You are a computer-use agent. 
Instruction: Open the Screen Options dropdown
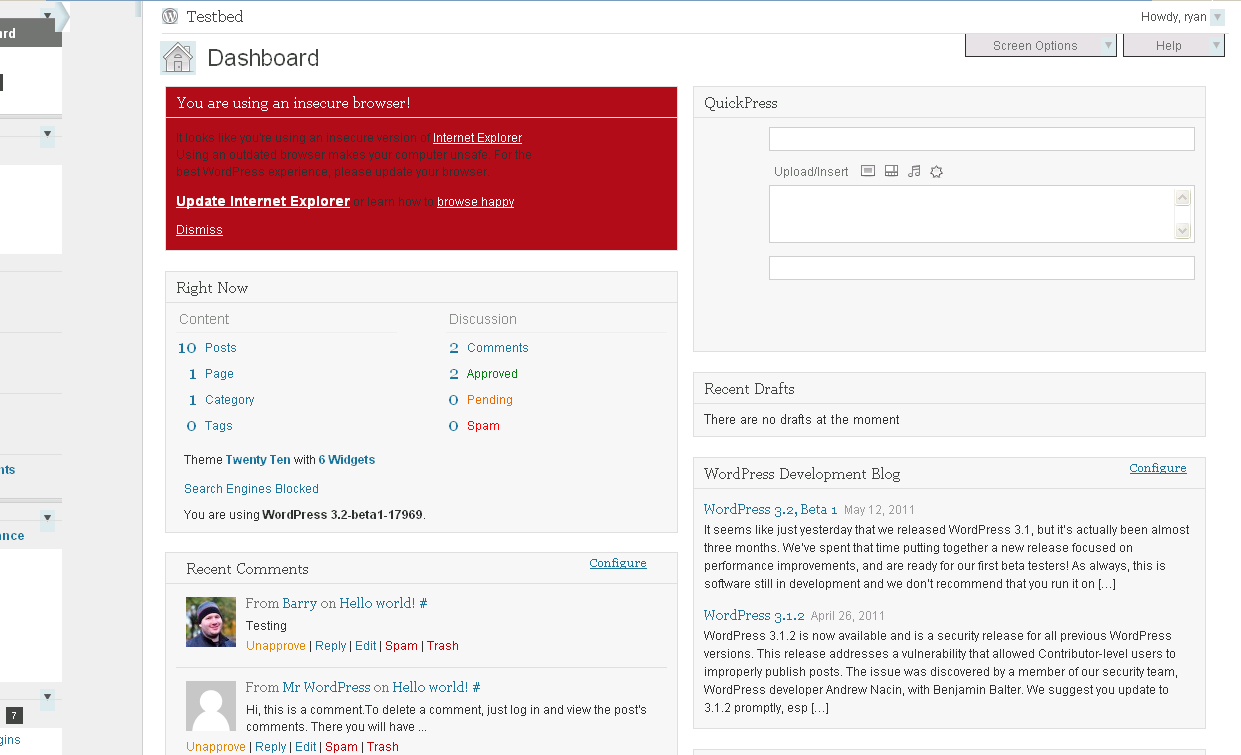click(x=1039, y=46)
